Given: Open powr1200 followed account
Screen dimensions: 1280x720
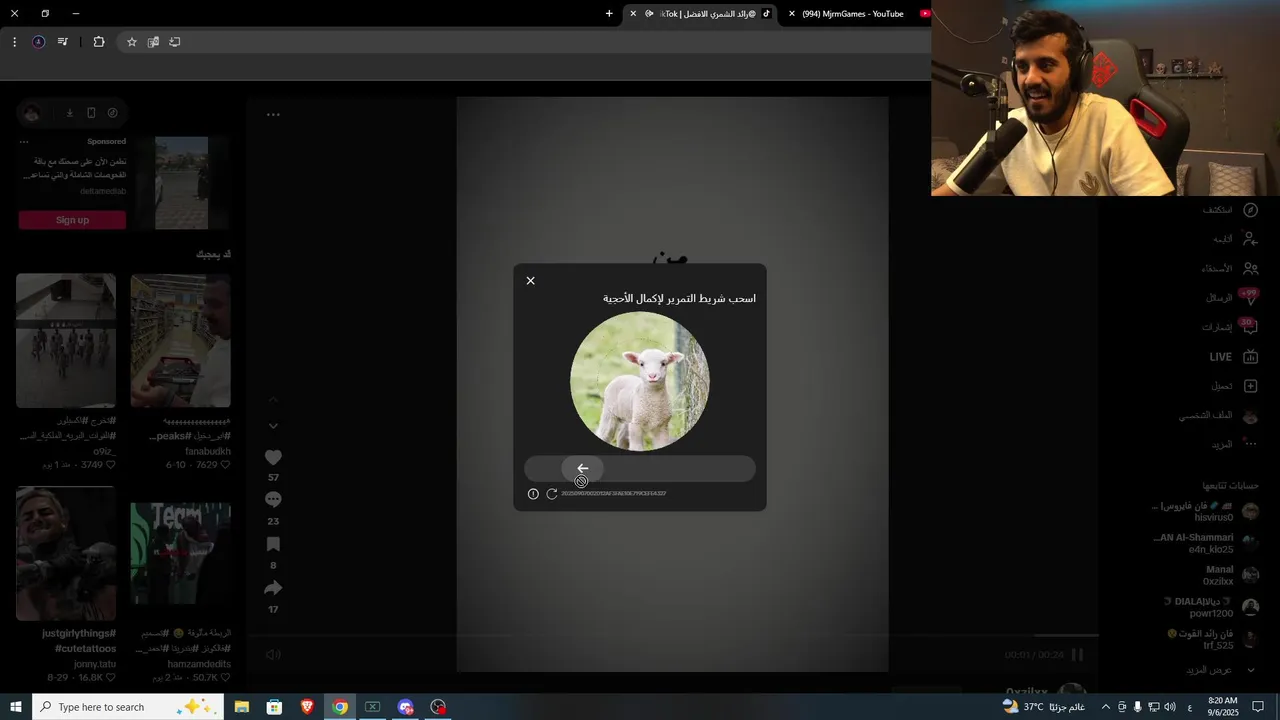Looking at the screenshot, I should coord(1210,607).
